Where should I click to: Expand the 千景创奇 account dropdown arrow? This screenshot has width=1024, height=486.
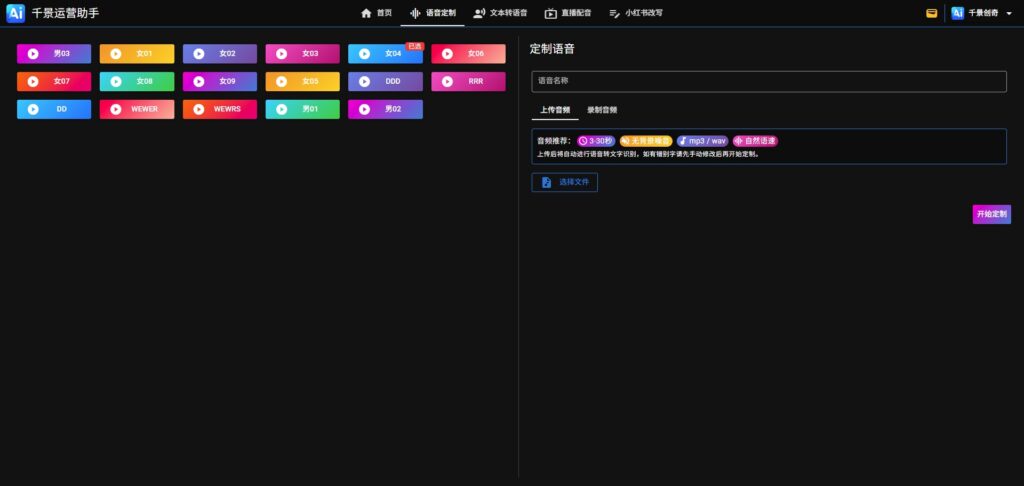click(x=1009, y=13)
